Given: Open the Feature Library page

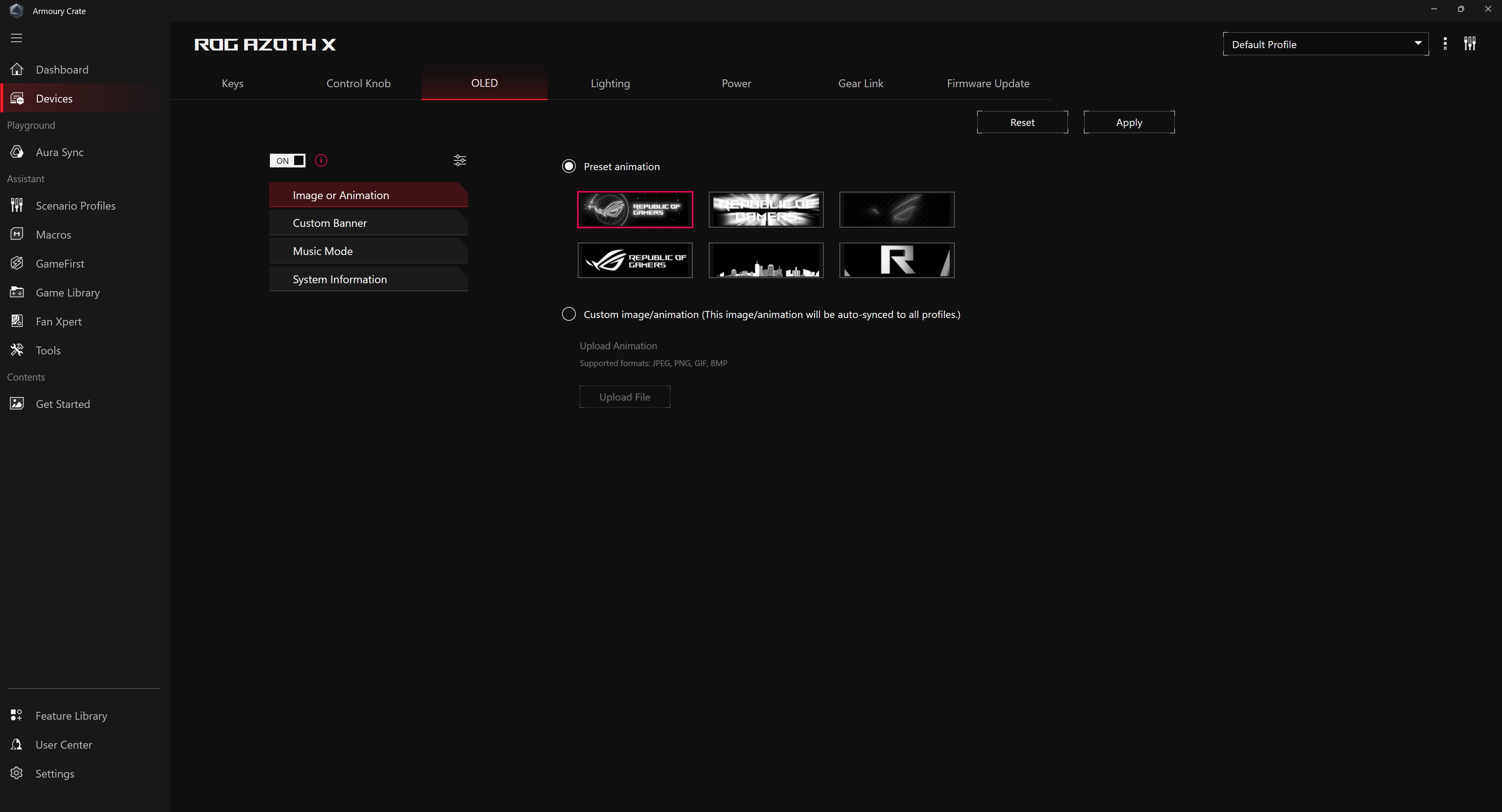Looking at the screenshot, I should 84,715.
